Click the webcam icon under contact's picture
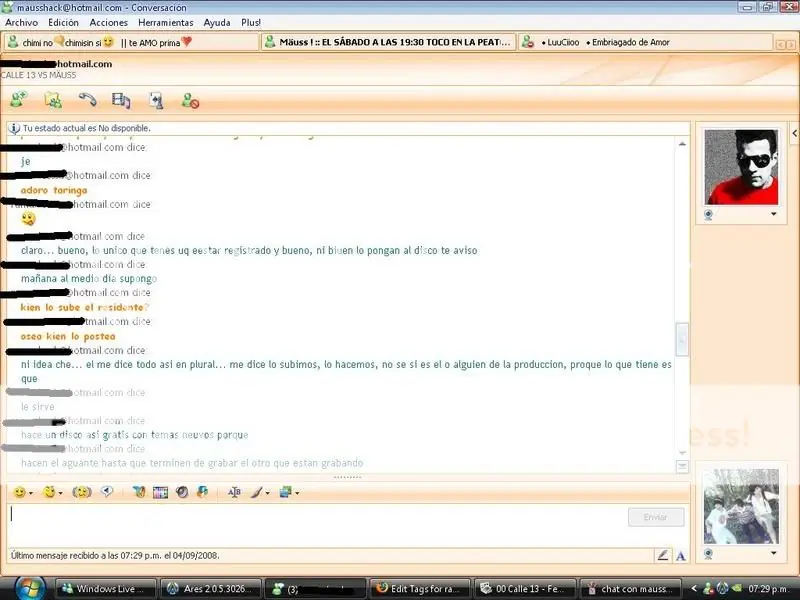 [708, 215]
